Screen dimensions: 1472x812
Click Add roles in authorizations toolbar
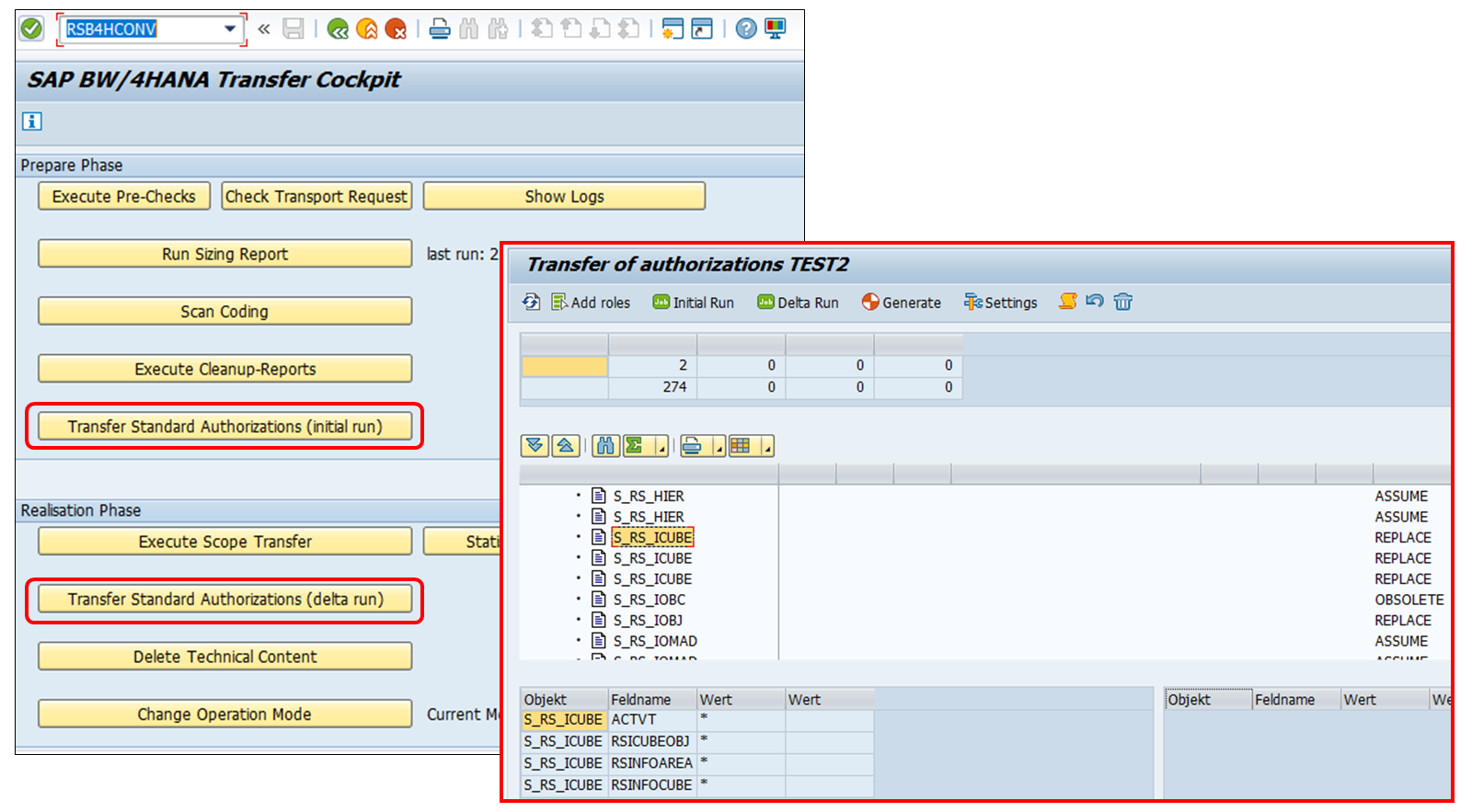(x=591, y=302)
